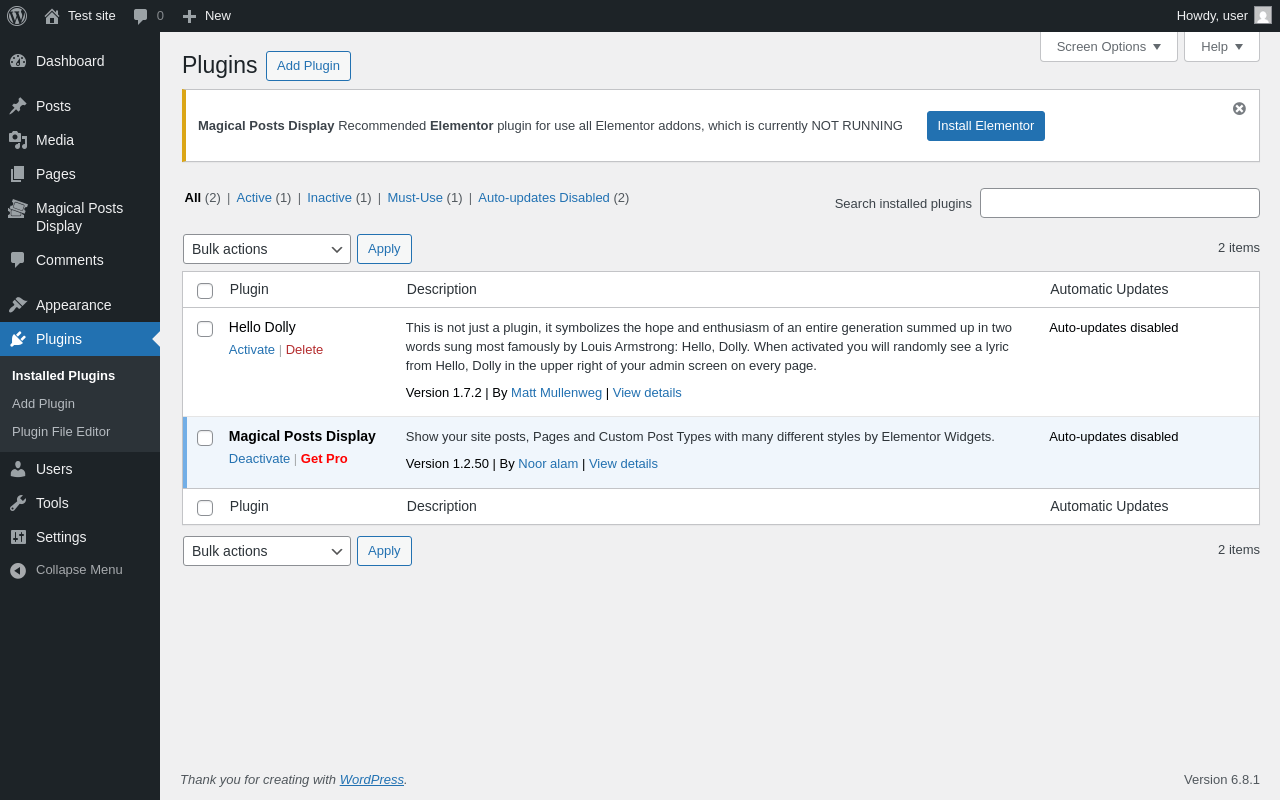View details for Hello Dolly
Image resolution: width=1280 pixels, height=800 pixels.
click(647, 393)
